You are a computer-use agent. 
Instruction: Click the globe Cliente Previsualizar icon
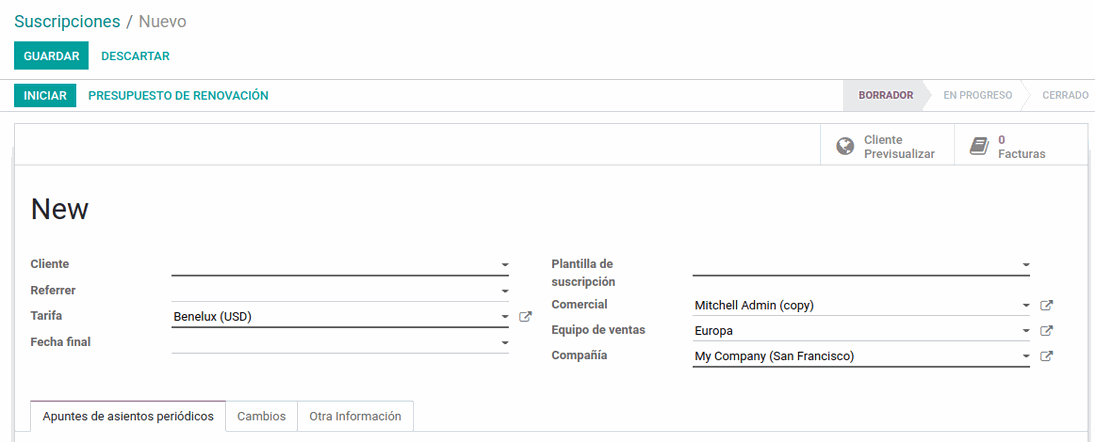coord(845,147)
